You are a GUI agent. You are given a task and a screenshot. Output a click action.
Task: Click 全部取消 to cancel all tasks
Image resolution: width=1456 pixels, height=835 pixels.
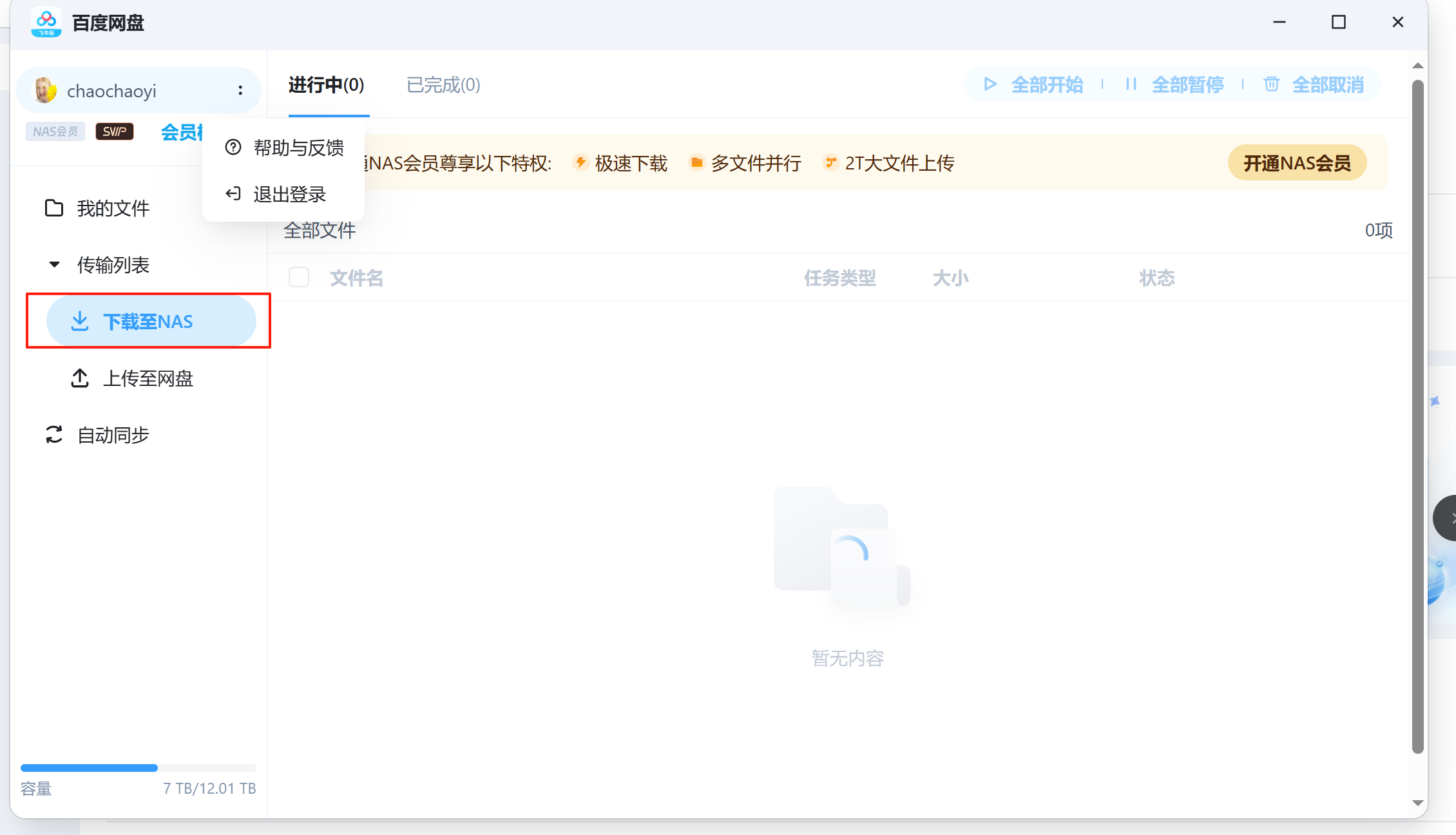pyautogui.click(x=1314, y=84)
